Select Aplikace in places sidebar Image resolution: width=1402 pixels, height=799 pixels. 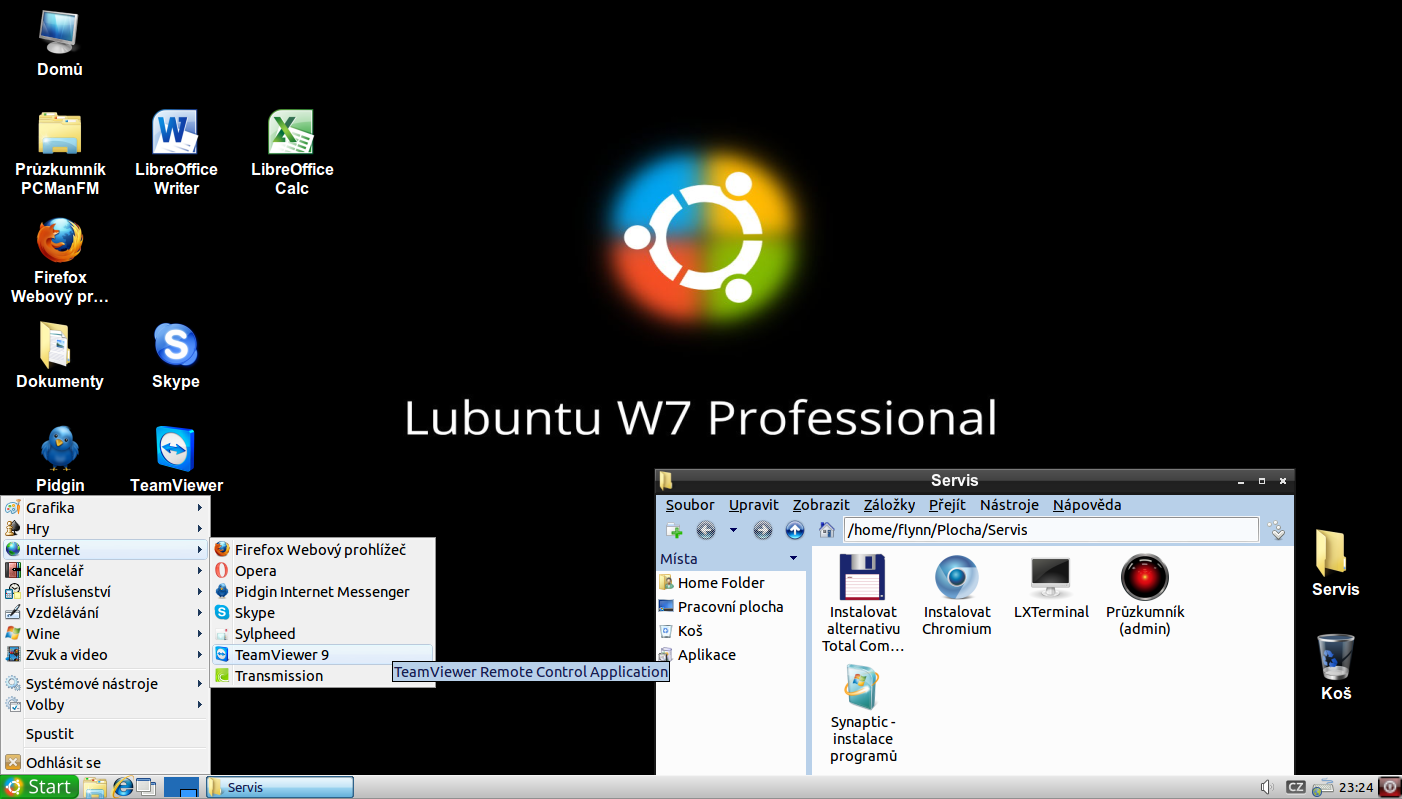tap(731, 655)
